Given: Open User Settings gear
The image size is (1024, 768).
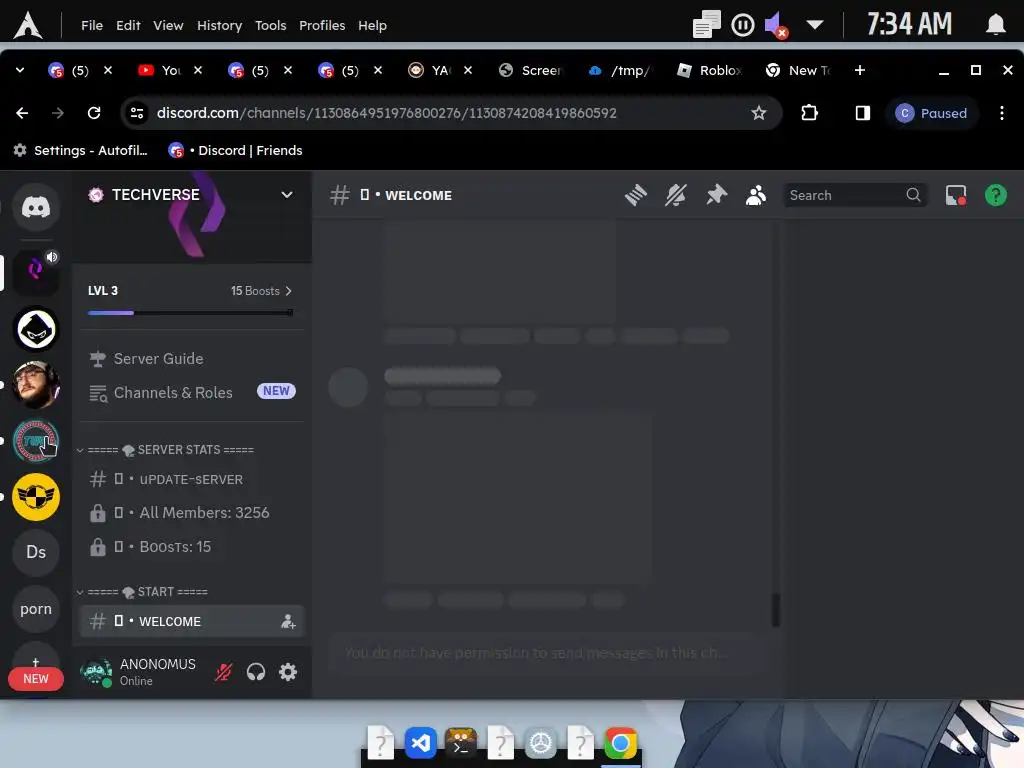Looking at the screenshot, I should point(288,672).
